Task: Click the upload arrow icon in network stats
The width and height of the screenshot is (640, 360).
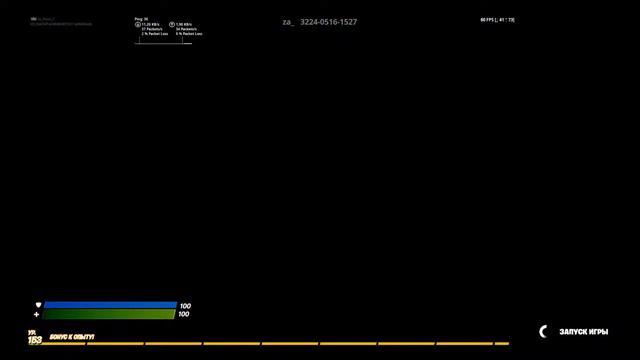Action: coord(172,24)
